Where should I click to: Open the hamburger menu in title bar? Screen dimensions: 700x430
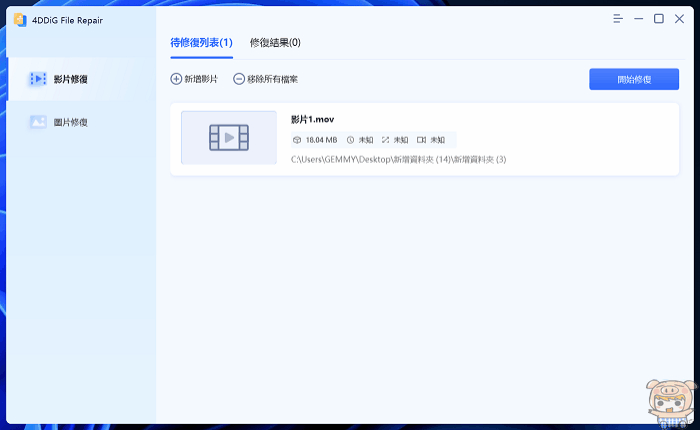tap(618, 19)
